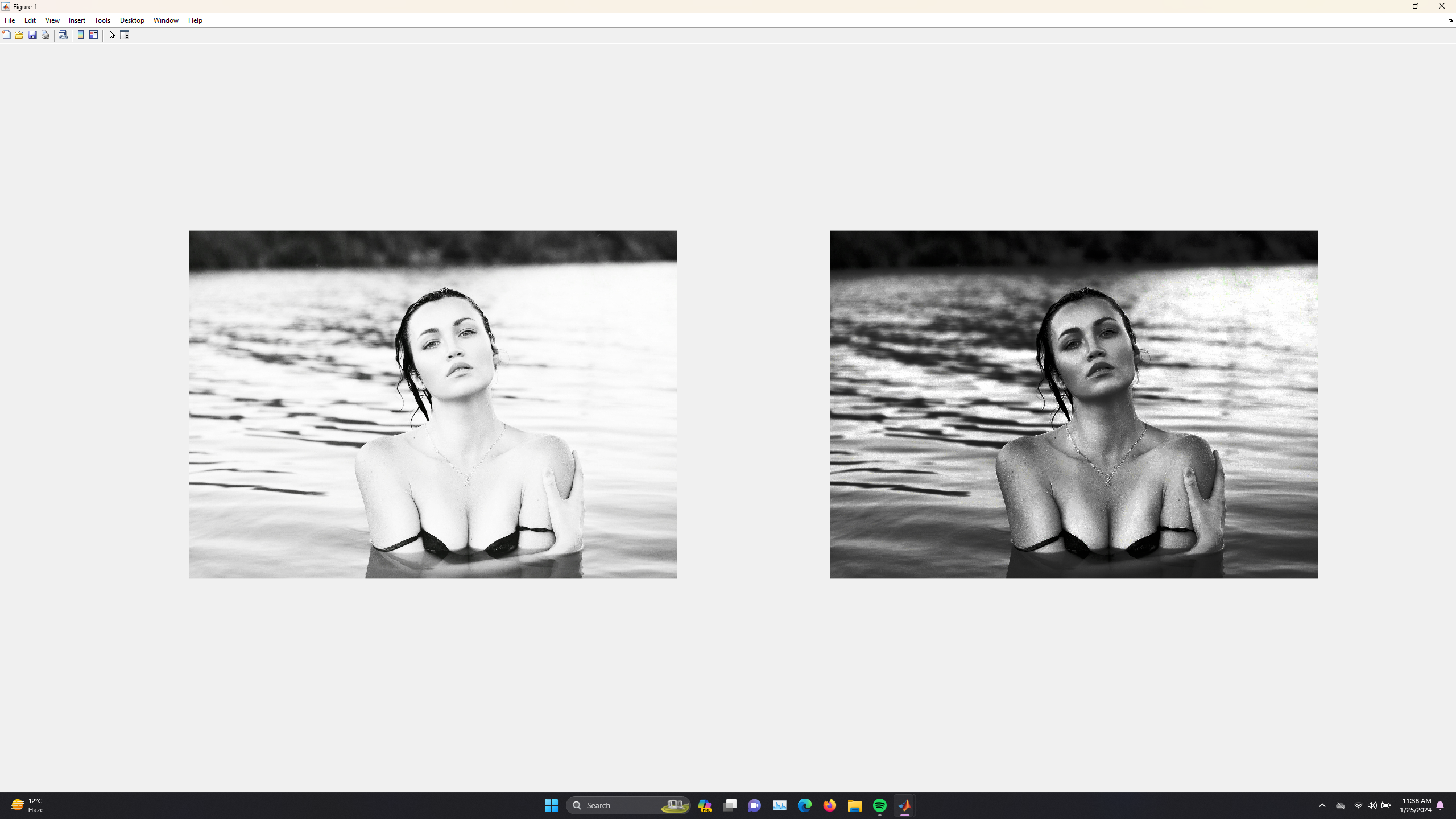This screenshot has height=819, width=1456.
Task: Launch Firefox from the taskbar
Action: click(830, 805)
